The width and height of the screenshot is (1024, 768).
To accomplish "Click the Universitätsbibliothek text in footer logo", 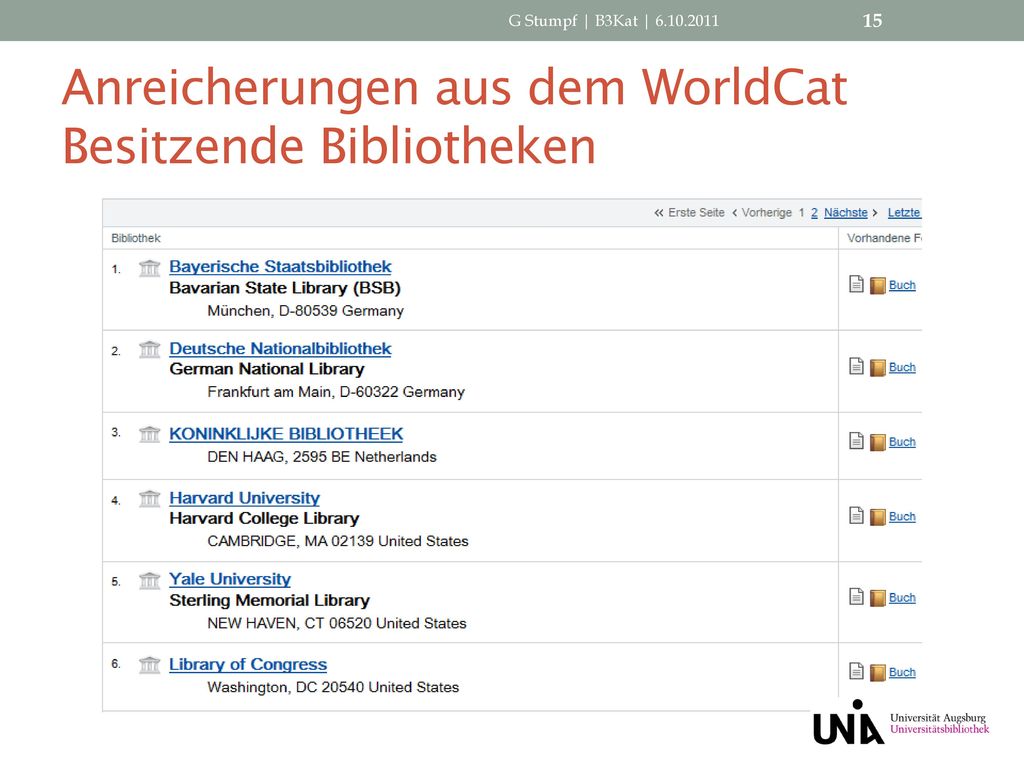I will point(940,729).
